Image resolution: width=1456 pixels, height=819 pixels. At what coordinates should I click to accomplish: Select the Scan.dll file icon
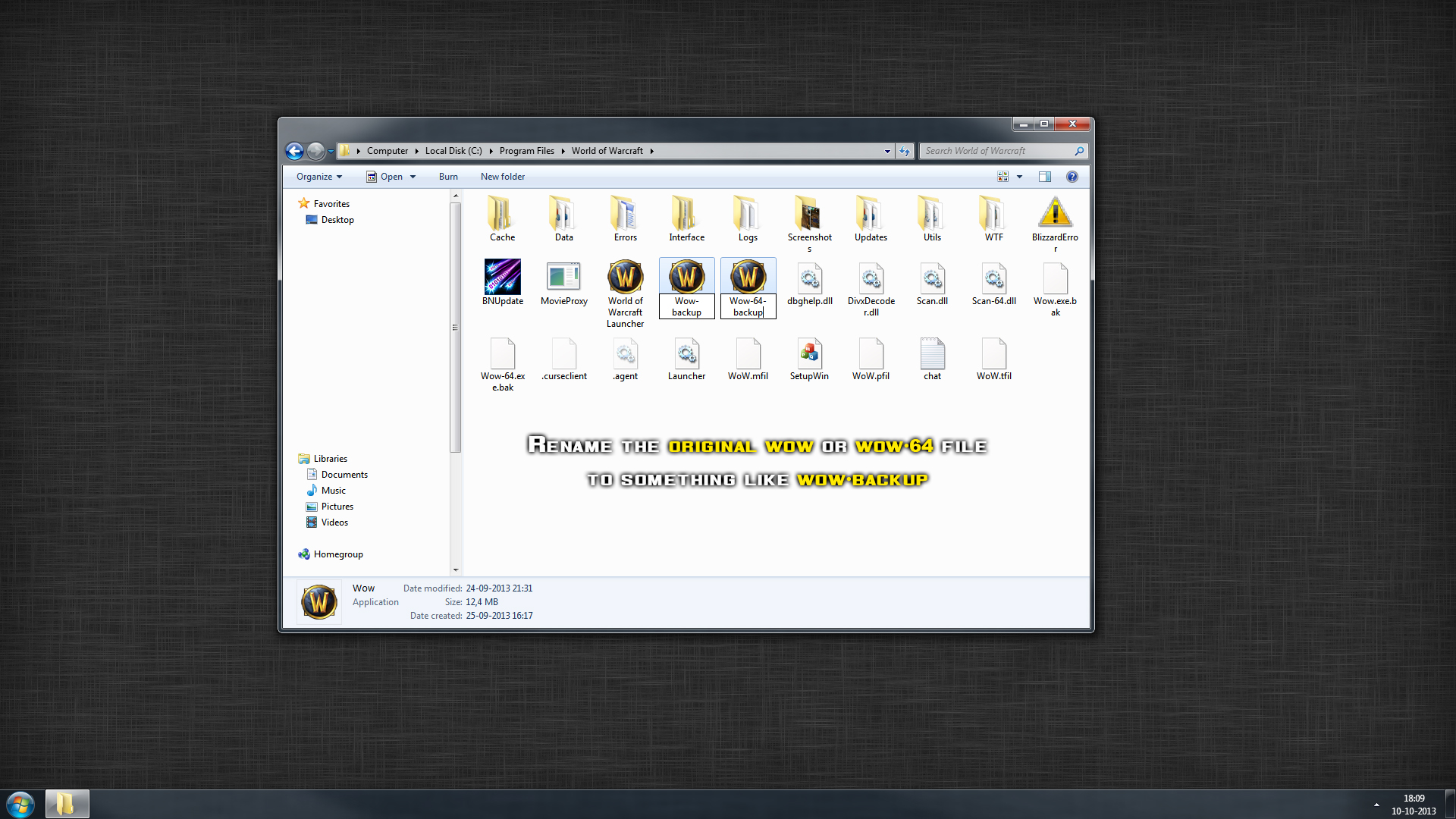pyautogui.click(x=932, y=278)
